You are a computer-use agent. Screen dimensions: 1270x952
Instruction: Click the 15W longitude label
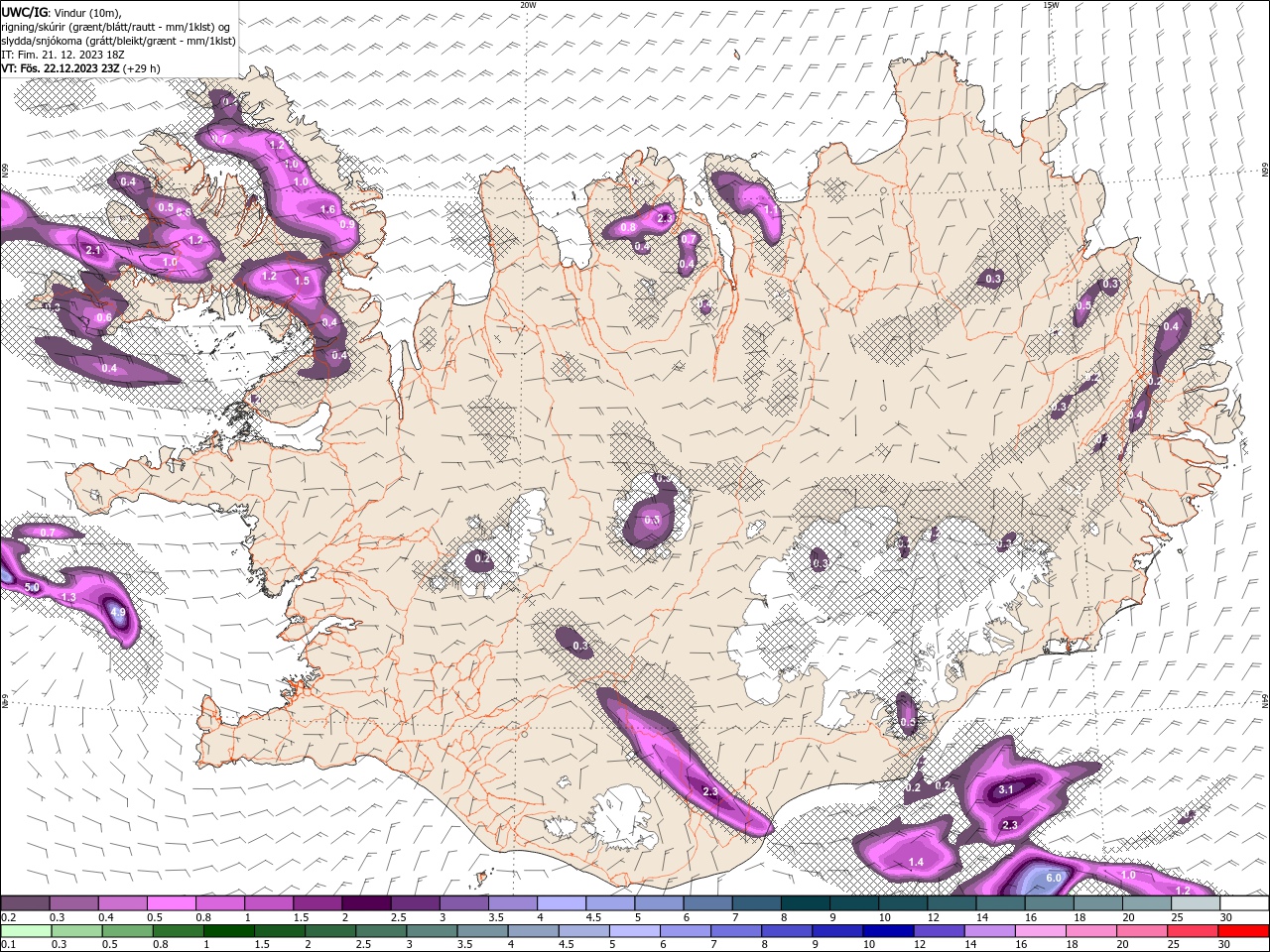tap(1051, 5)
